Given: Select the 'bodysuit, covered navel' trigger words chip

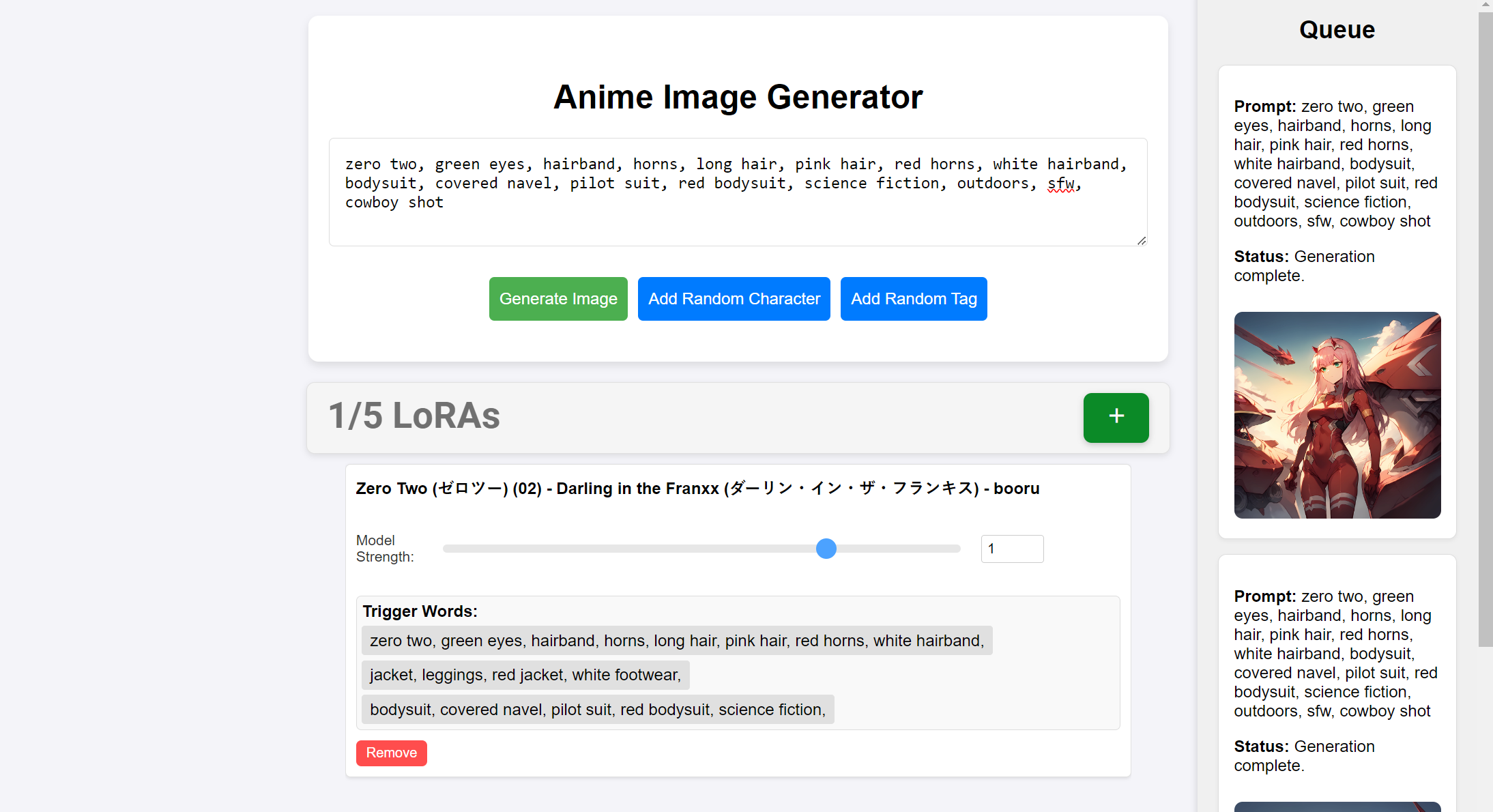Looking at the screenshot, I should tap(597, 710).
